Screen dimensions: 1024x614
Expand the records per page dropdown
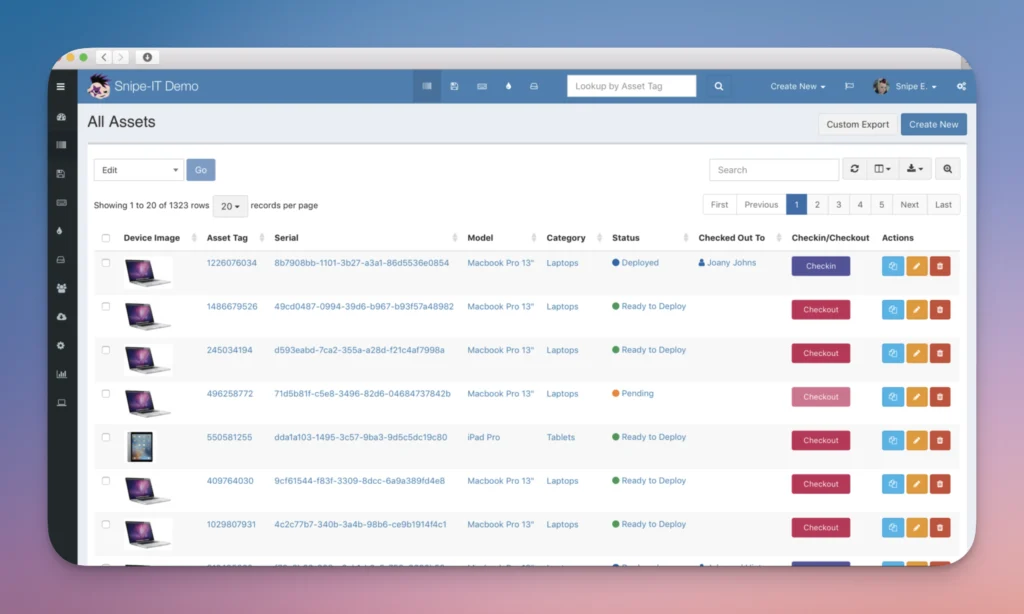(230, 206)
